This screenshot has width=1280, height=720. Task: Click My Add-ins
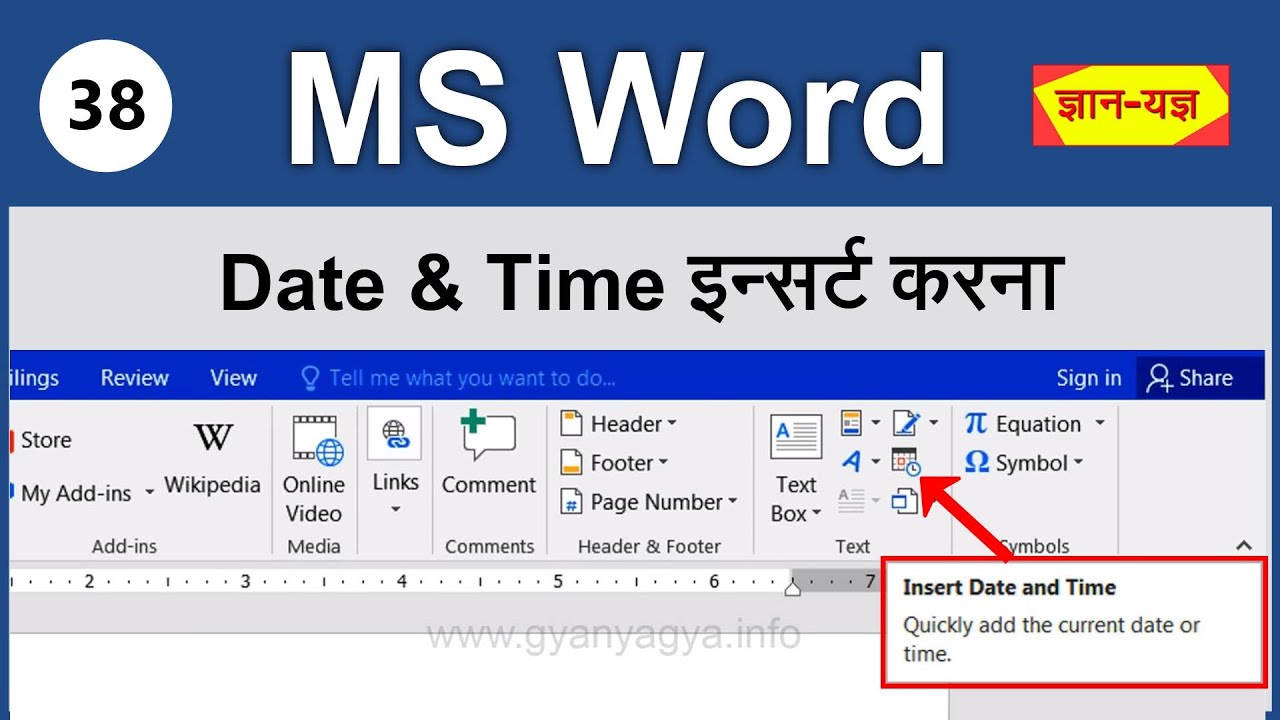coord(75,493)
